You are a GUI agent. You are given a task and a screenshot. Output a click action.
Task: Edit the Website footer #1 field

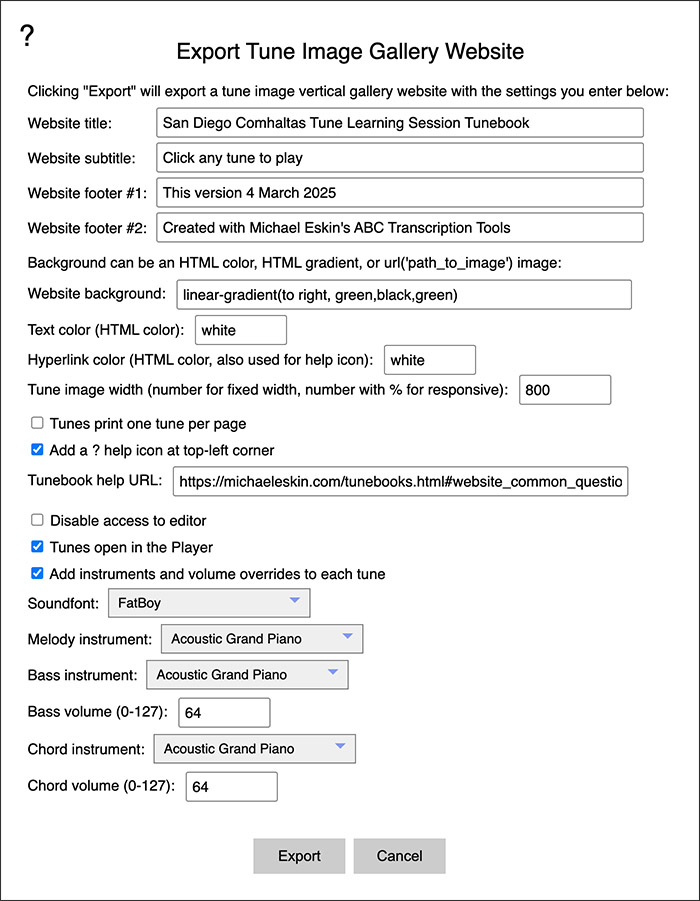(x=400, y=193)
